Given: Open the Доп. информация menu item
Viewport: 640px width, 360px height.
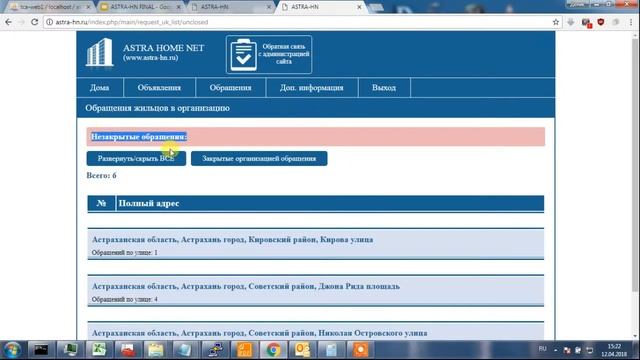Looking at the screenshot, I should [312, 88].
